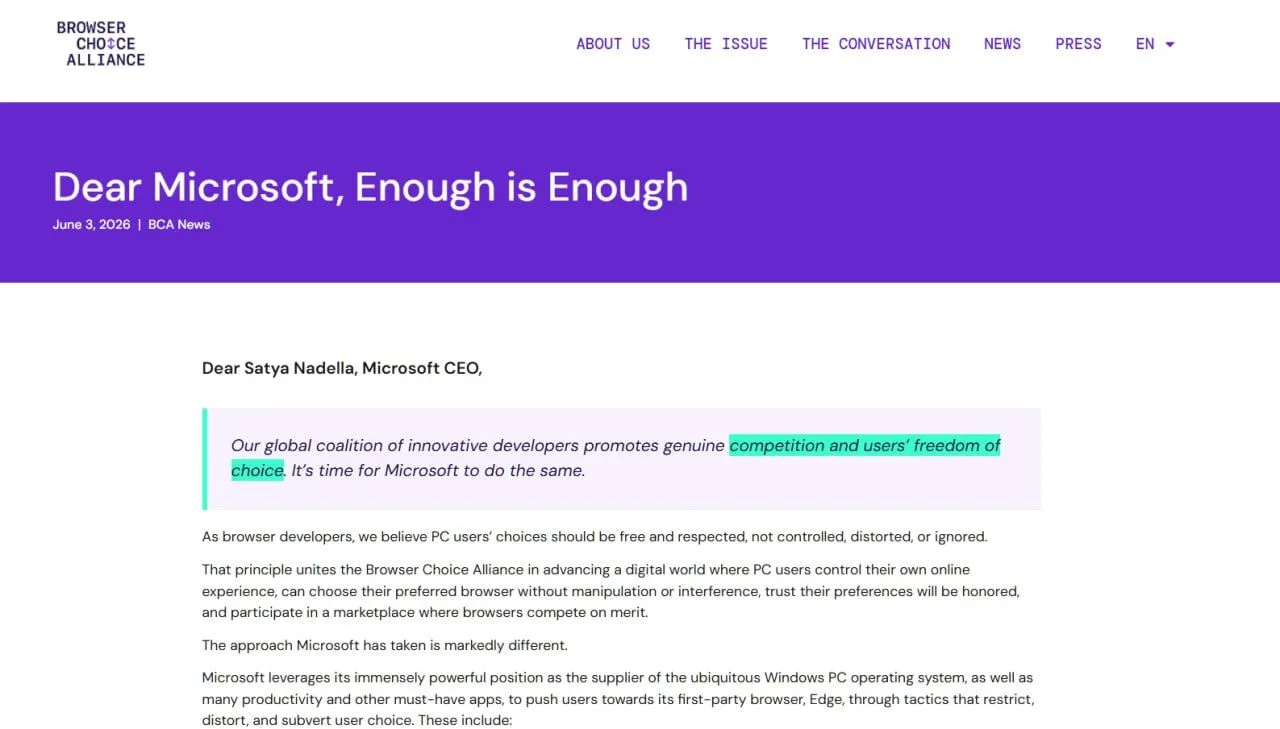Image resolution: width=1280 pixels, height=729 pixels.
Task: Click the Browser Choice Alliance logo
Action: [x=101, y=44]
